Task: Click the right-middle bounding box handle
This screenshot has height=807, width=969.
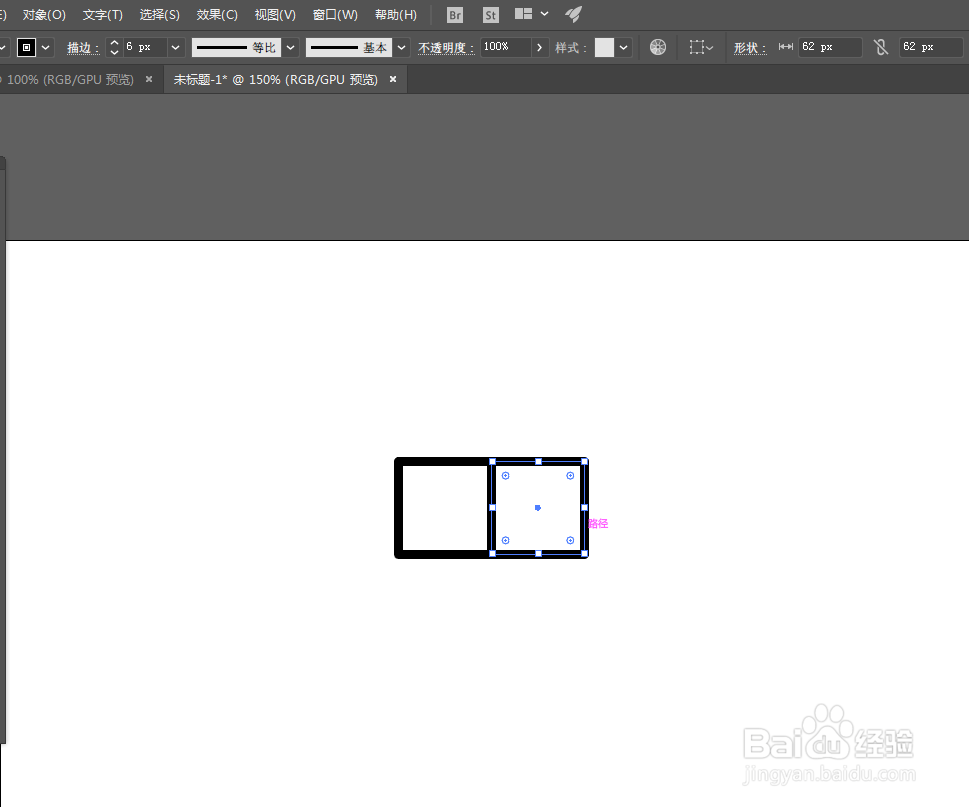Action: 585,508
